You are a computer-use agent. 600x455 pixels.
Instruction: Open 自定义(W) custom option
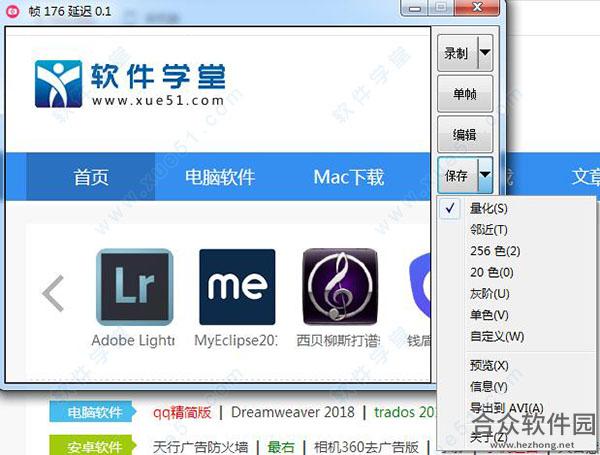click(x=517, y=336)
